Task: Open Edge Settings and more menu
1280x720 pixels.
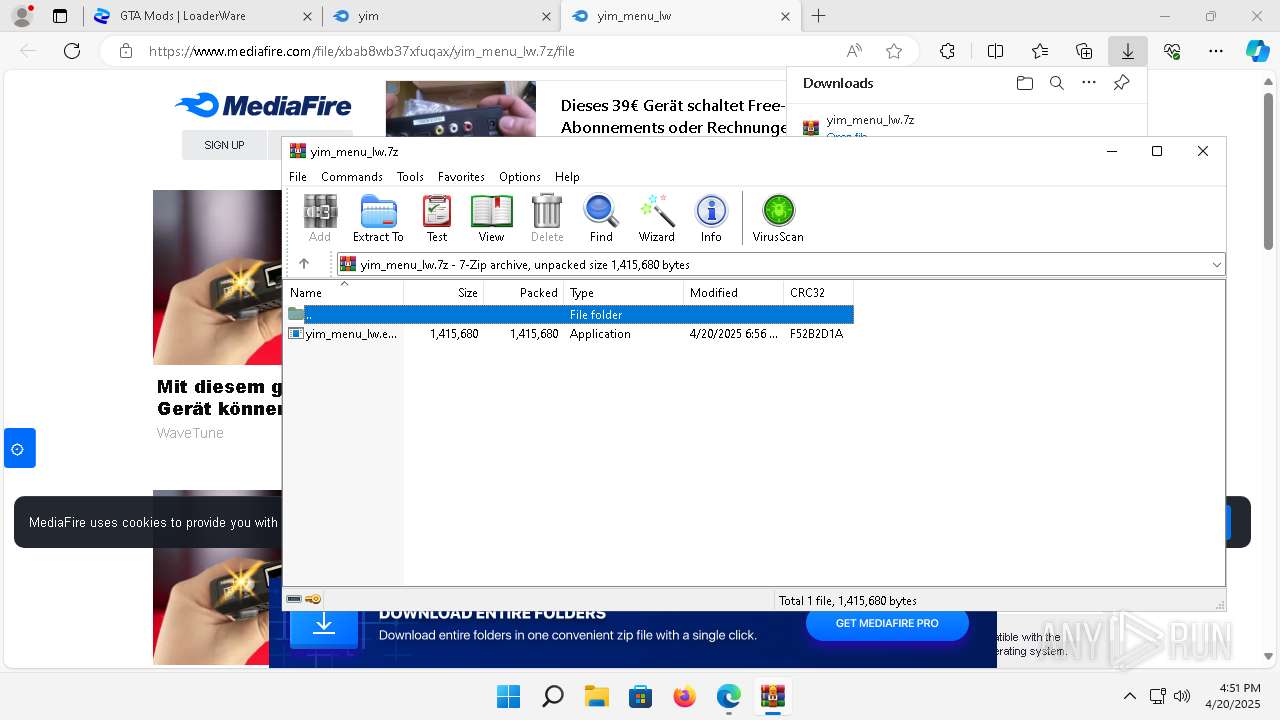Action: 1216,51
